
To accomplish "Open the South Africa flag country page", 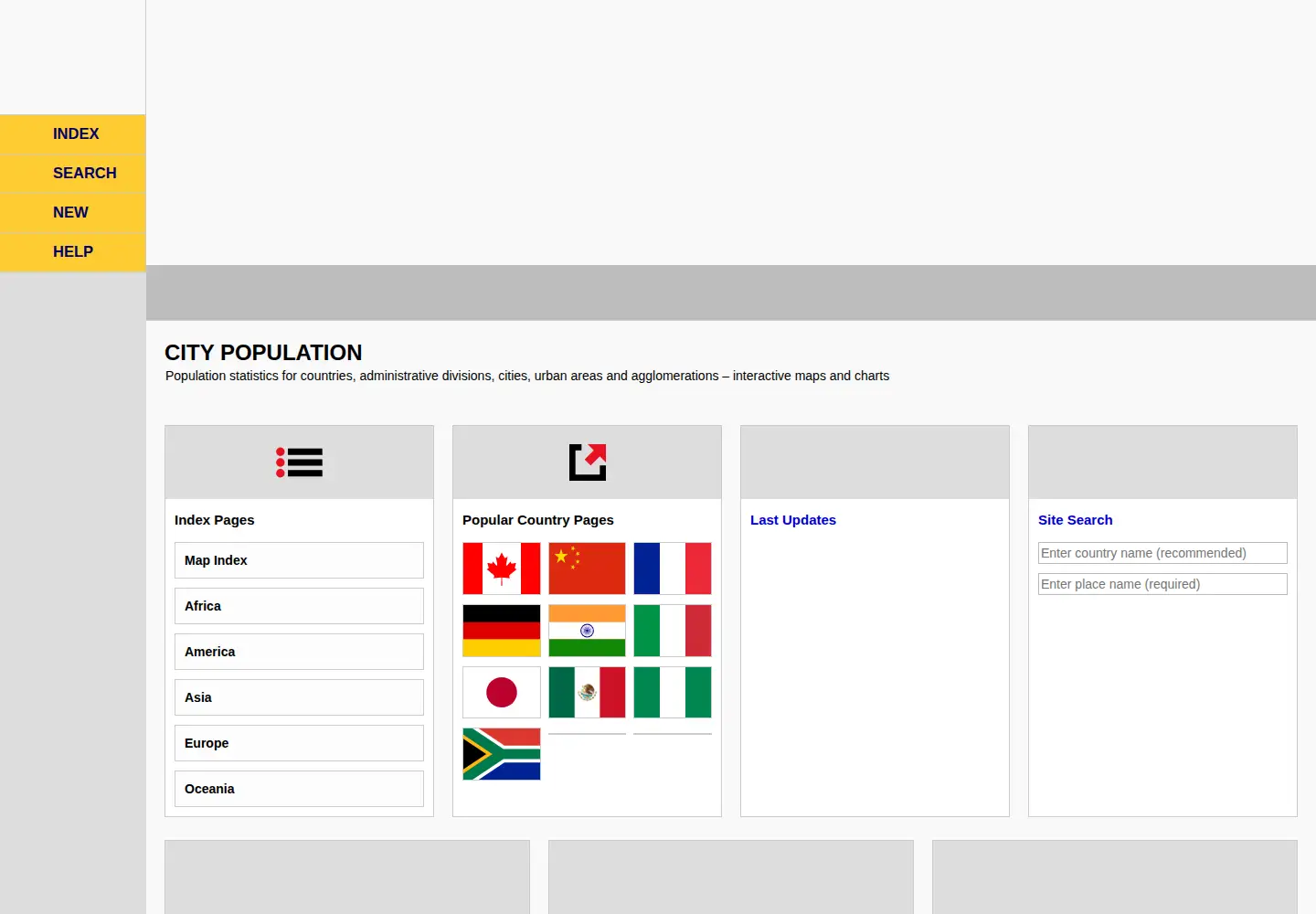I will click(502, 754).
